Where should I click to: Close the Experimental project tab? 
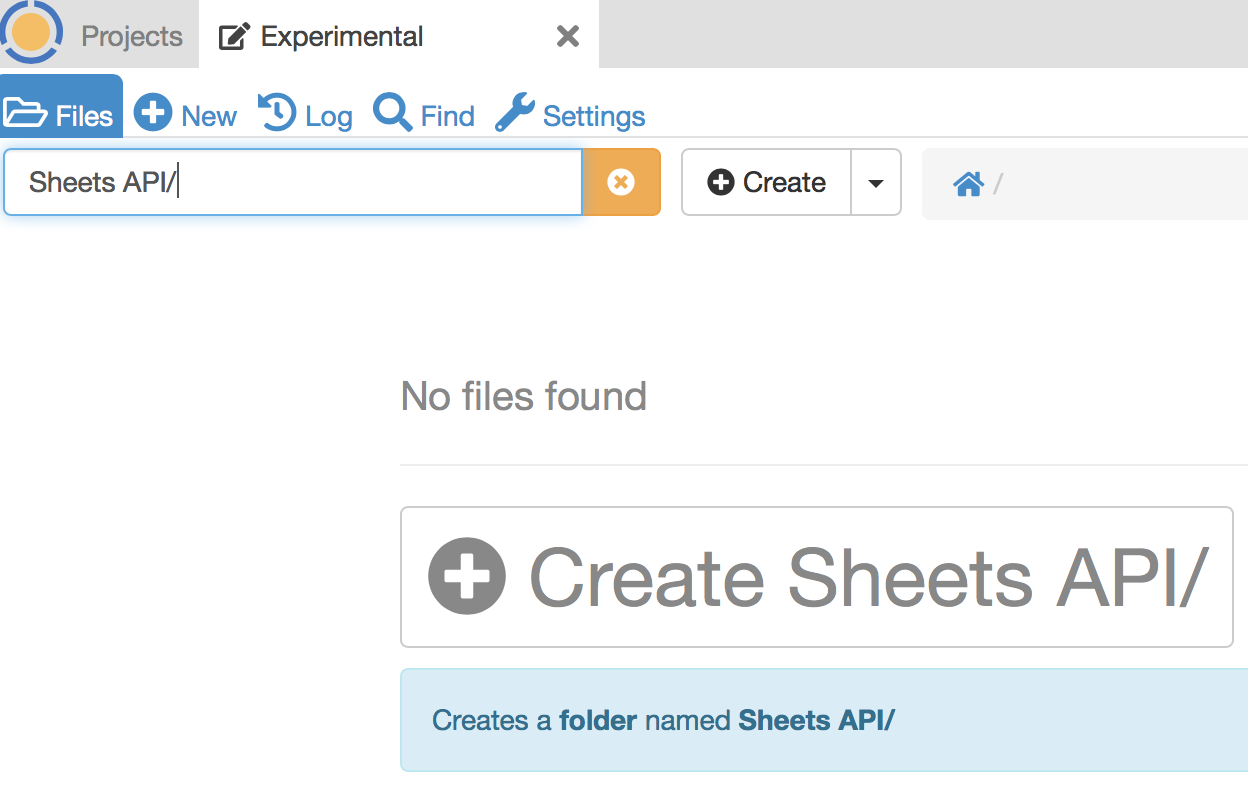(567, 37)
